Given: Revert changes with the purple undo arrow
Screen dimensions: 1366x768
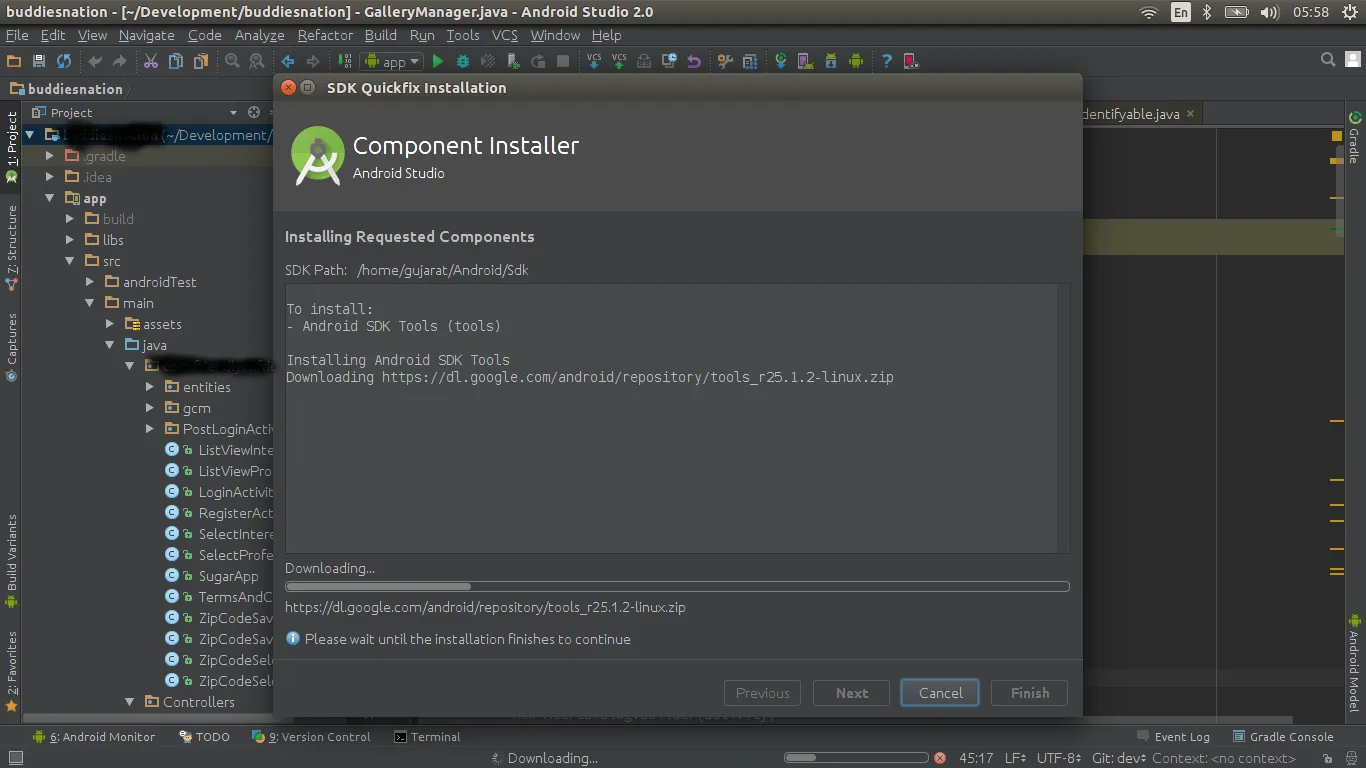Looking at the screenshot, I should [694, 62].
